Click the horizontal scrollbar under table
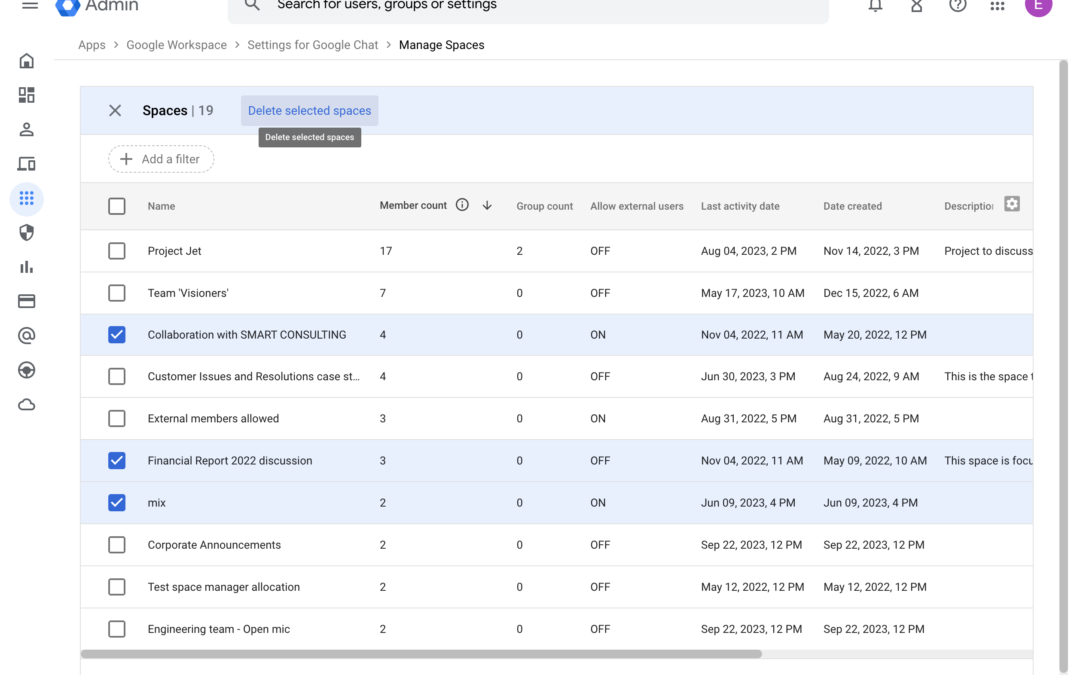The image size is (1080, 675). point(422,654)
